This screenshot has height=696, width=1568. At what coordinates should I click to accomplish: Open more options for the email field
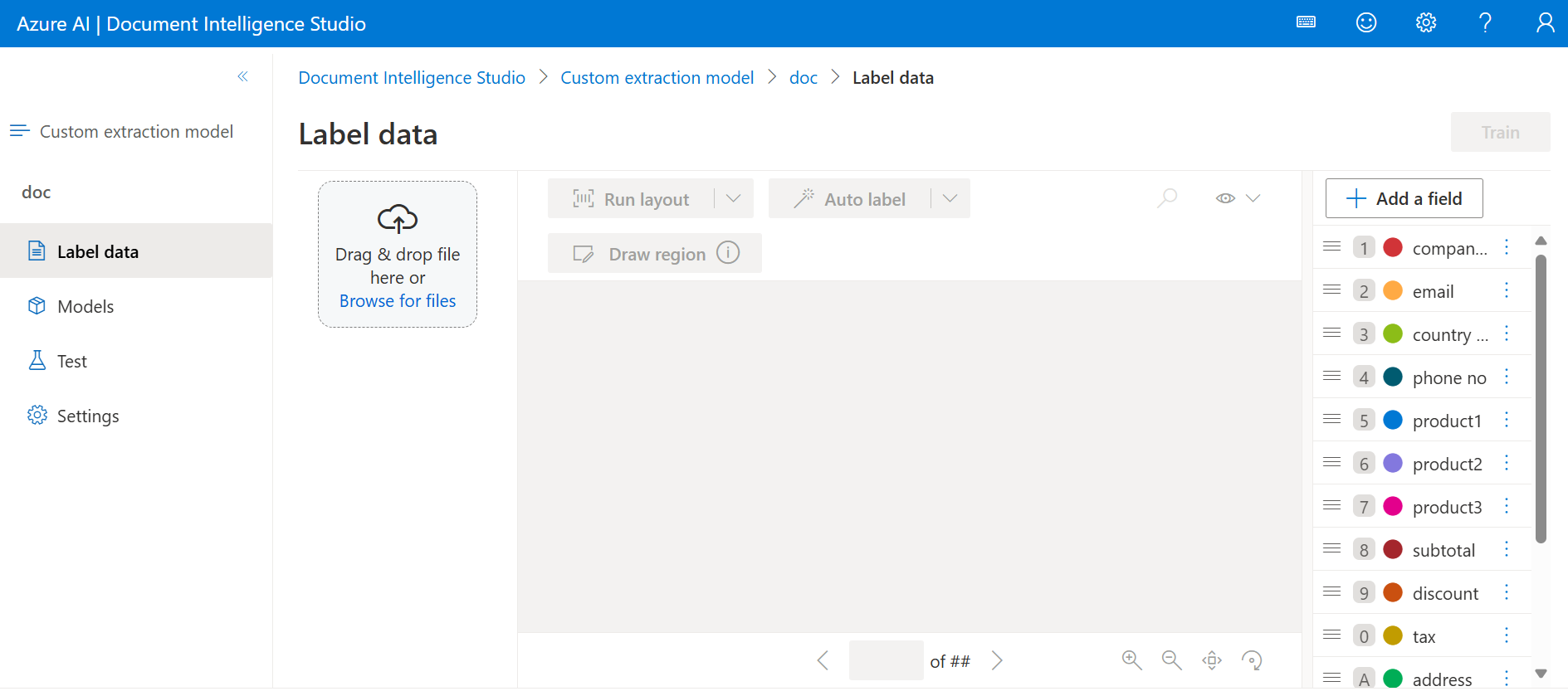pyautogui.click(x=1507, y=290)
